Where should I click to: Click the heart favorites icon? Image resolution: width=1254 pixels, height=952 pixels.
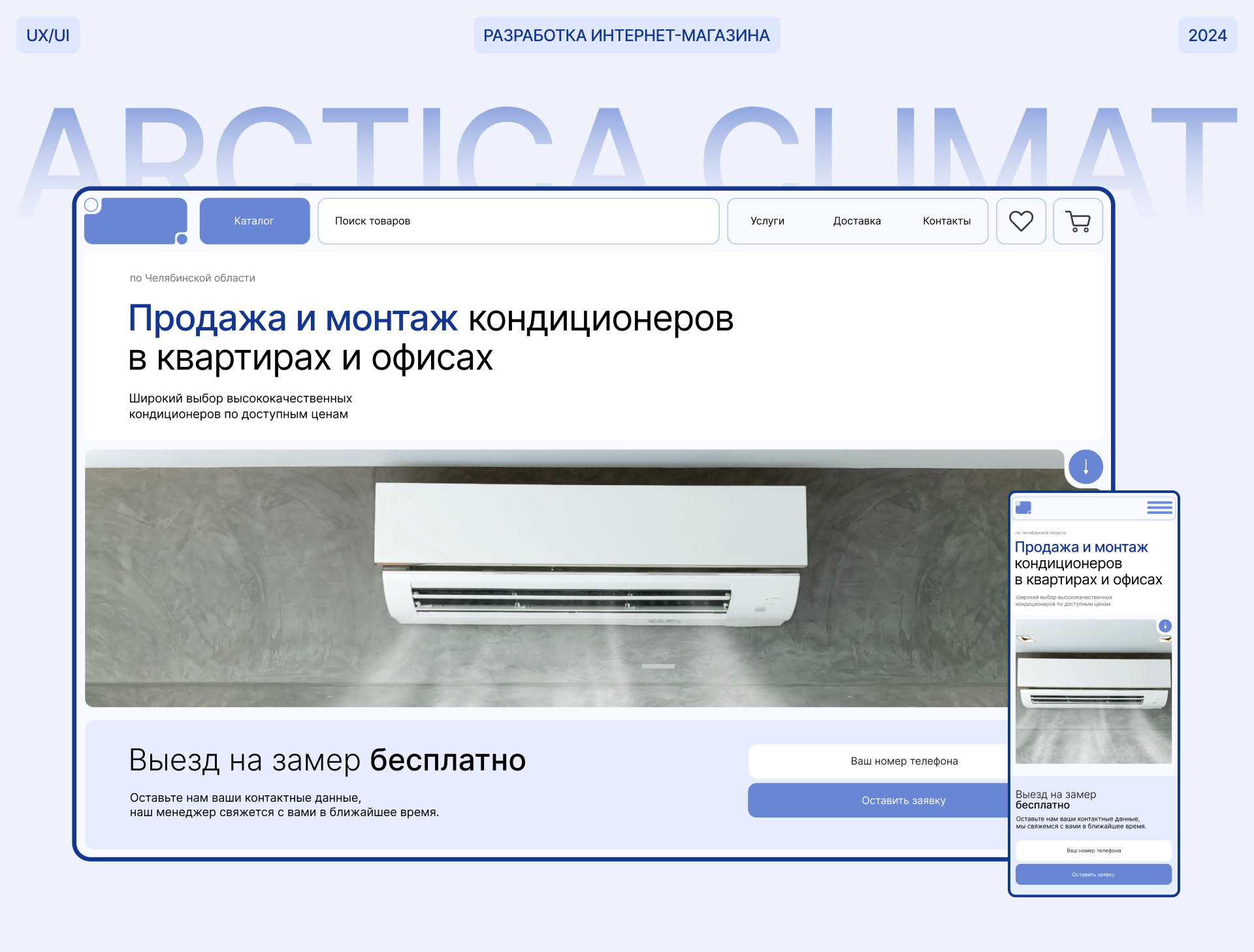(x=1021, y=221)
